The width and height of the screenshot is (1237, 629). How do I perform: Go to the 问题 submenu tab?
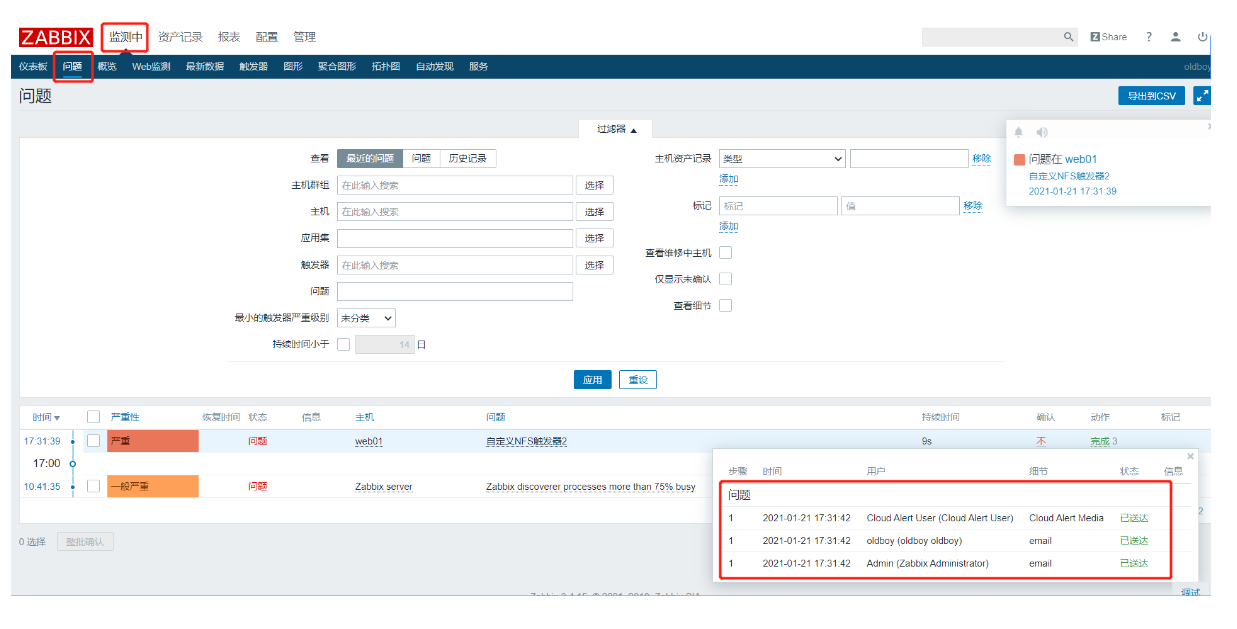[72, 67]
